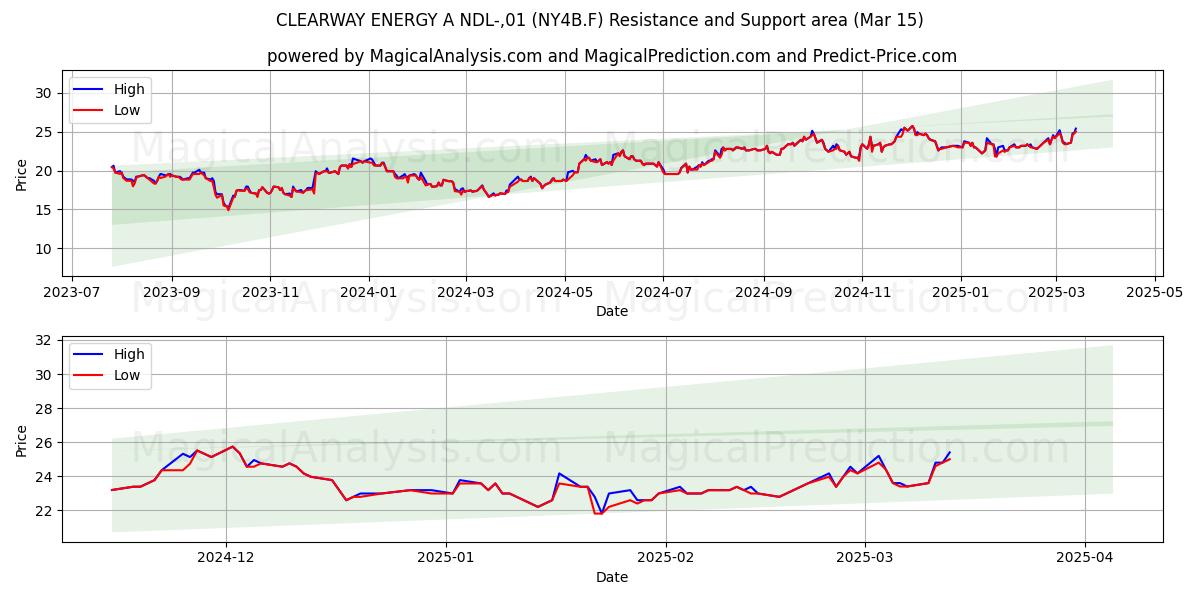Click the price tick '25' on the top chart
Screen dimensions: 1200x600
45,132
